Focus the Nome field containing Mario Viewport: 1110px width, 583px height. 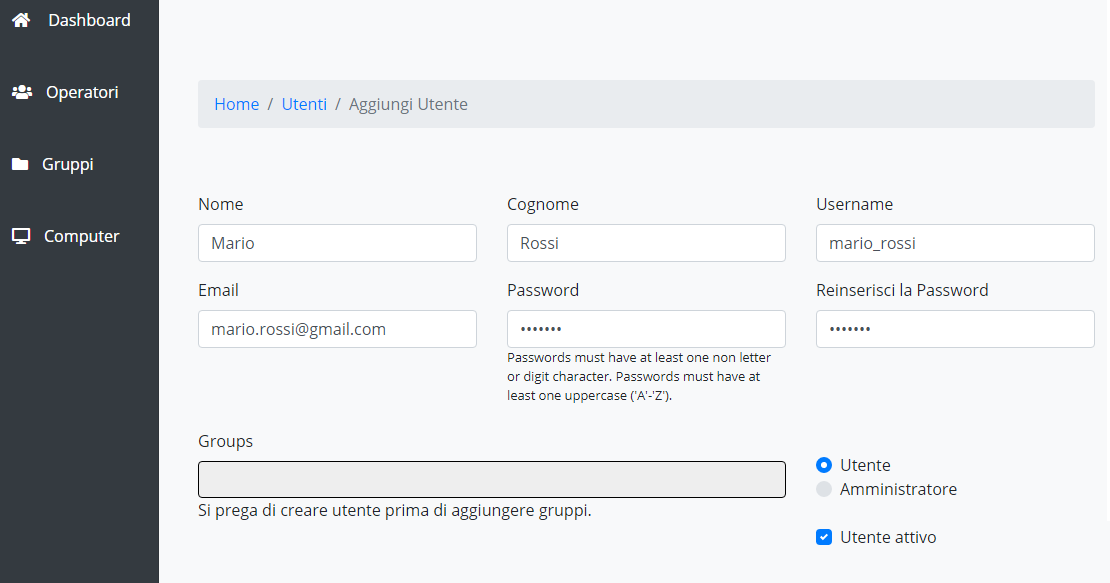[337, 243]
